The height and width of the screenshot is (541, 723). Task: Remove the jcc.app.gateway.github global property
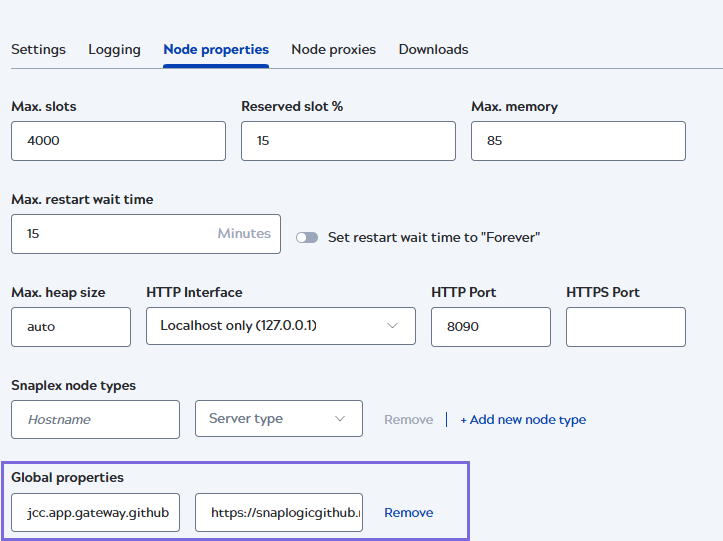pyautogui.click(x=409, y=513)
